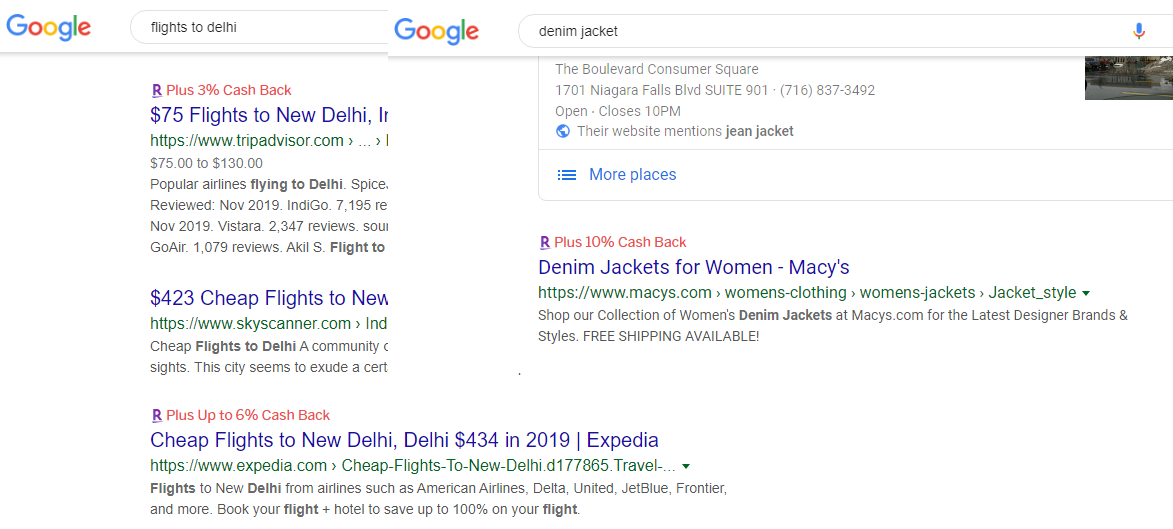The height and width of the screenshot is (529, 1173).
Task: Click the Google logo beside denim jacket search
Action: click(436, 31)
